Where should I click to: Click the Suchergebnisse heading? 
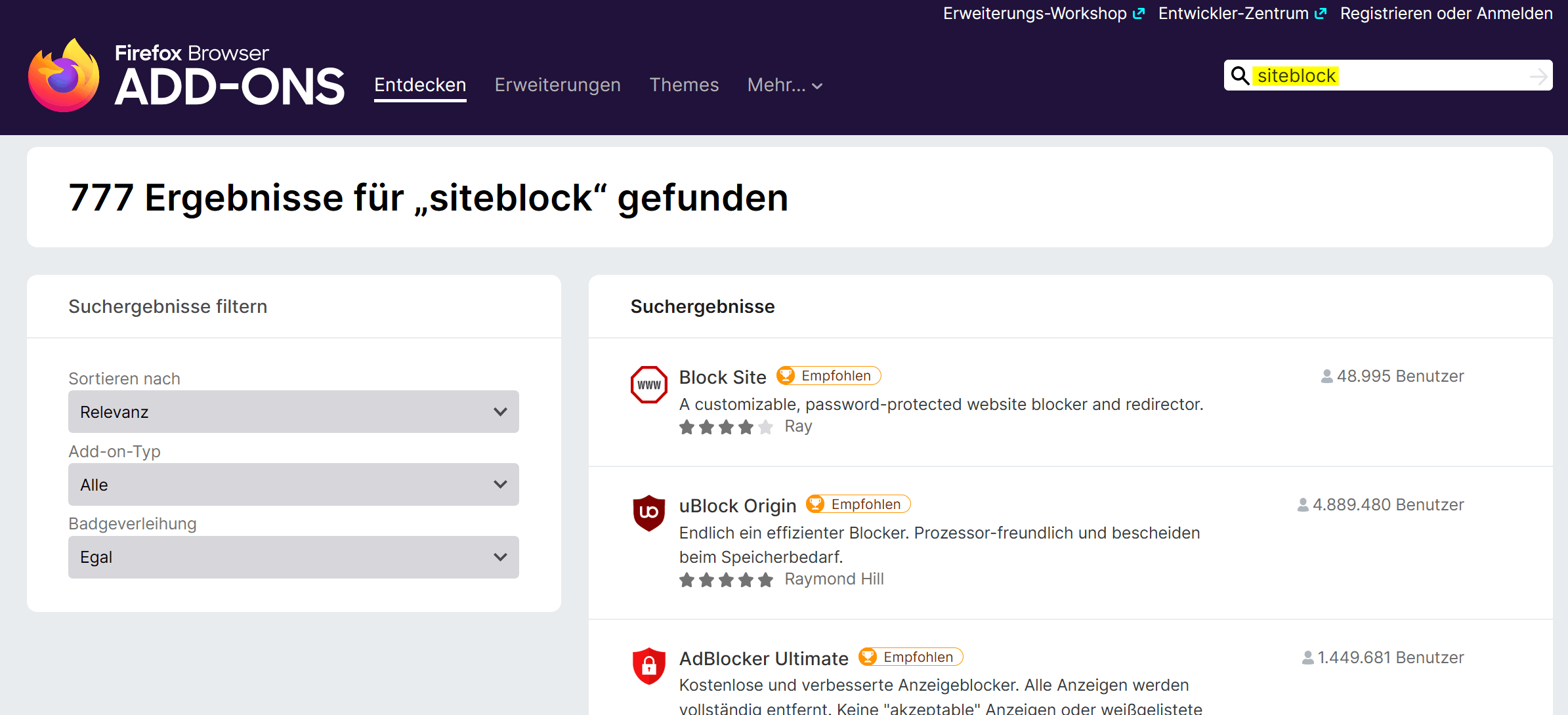pos(702,306)
